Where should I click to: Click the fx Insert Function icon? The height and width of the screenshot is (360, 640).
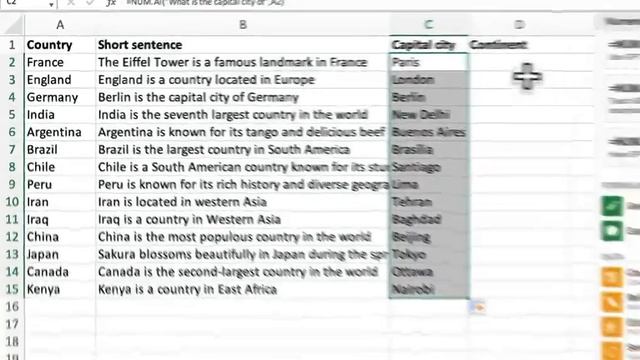pos(111,3)
